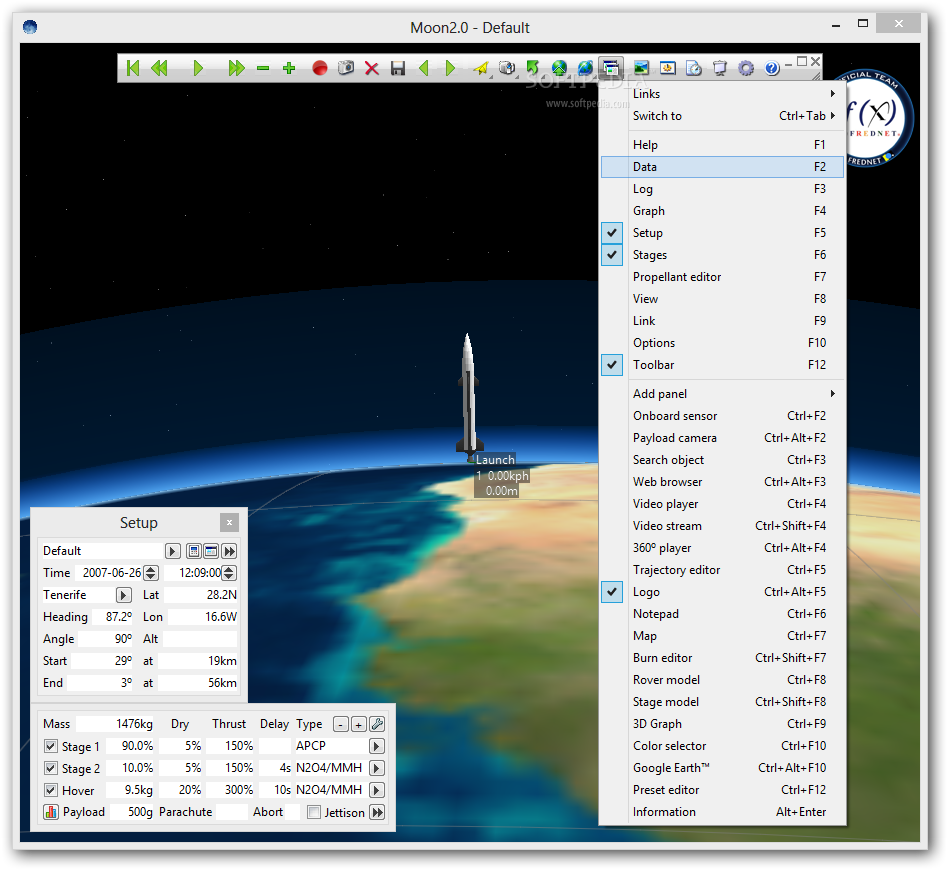Viewport: 948px width, 870px height.
Task: Click the green plus toolbar icon
Action: [289, 68]
